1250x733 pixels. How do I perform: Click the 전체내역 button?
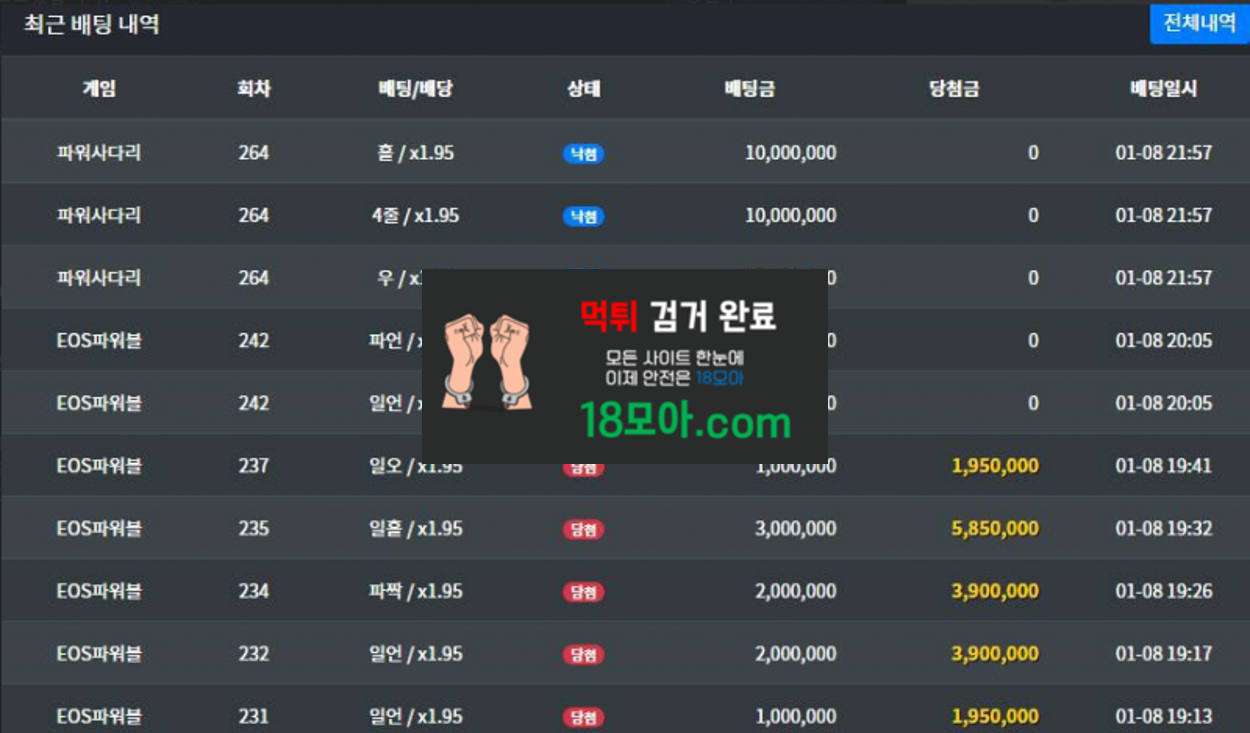[1199, 24]
